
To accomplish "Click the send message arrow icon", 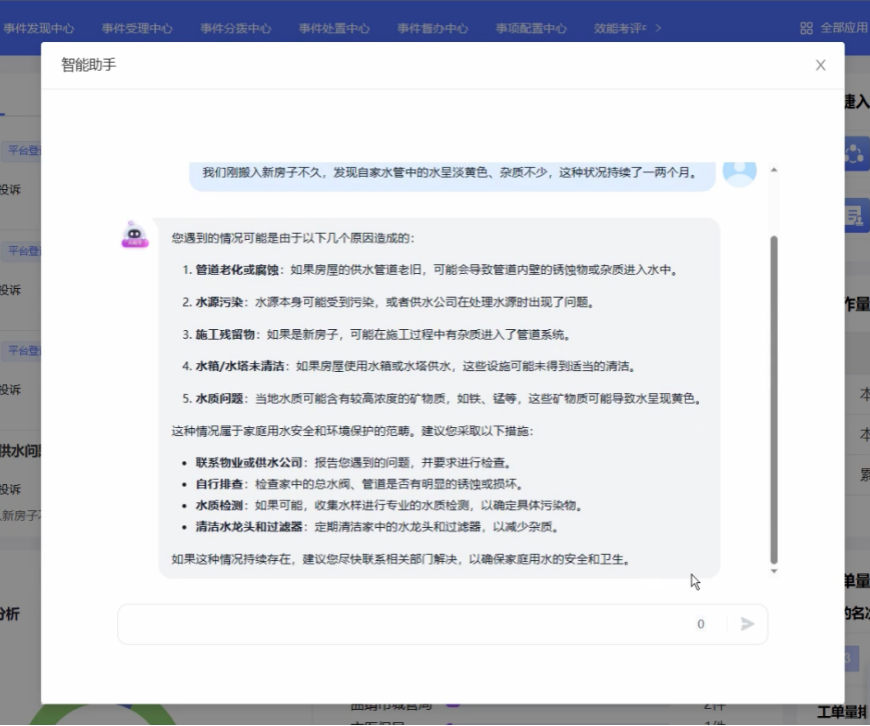I will click(747, 624).
